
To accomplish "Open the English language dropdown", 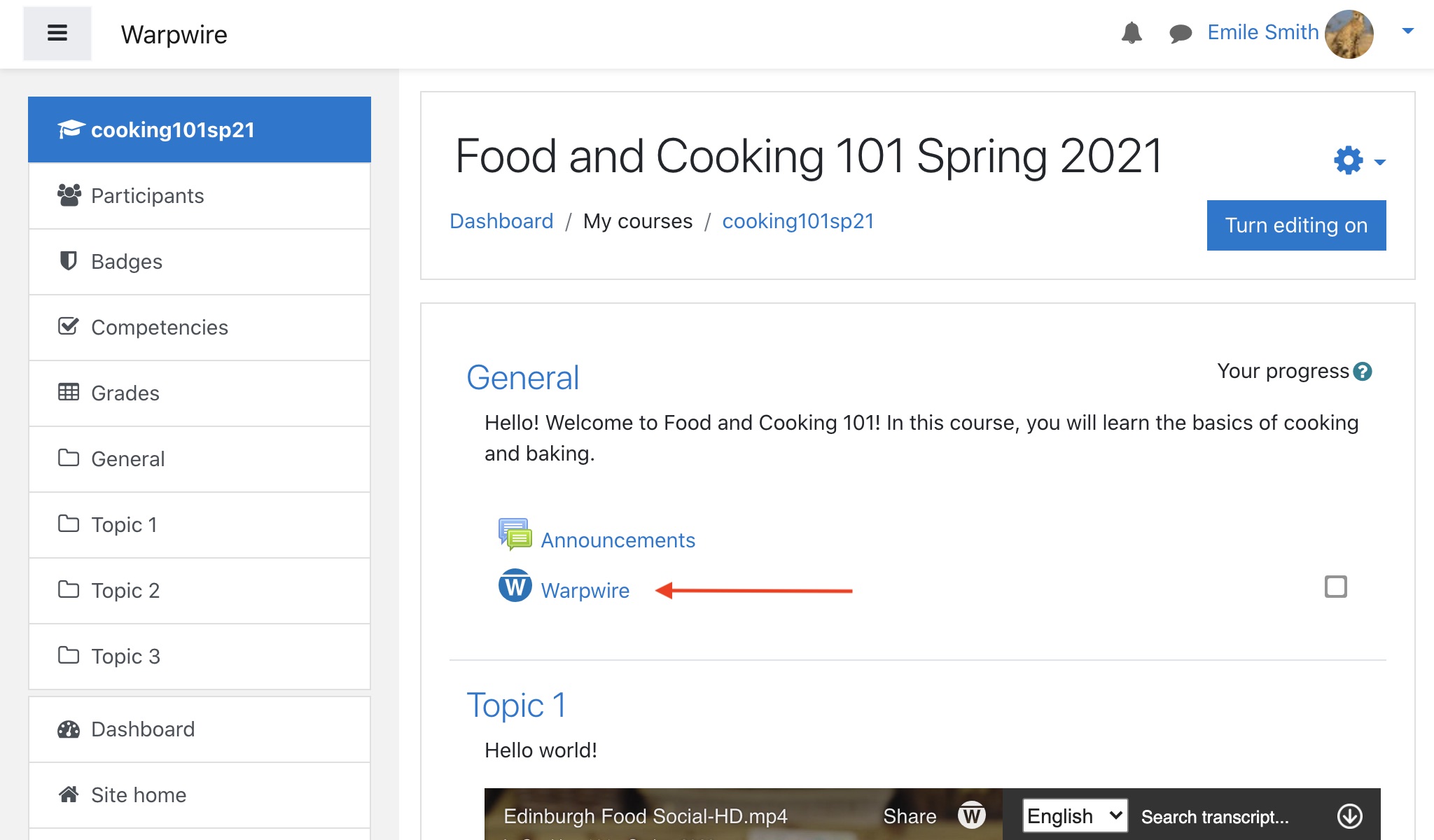I will [1075, 815].
